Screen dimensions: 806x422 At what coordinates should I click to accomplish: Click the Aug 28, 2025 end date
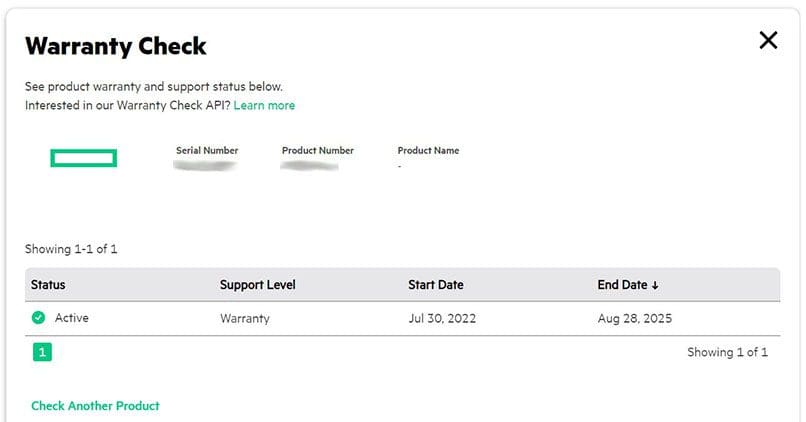point(634,319)
